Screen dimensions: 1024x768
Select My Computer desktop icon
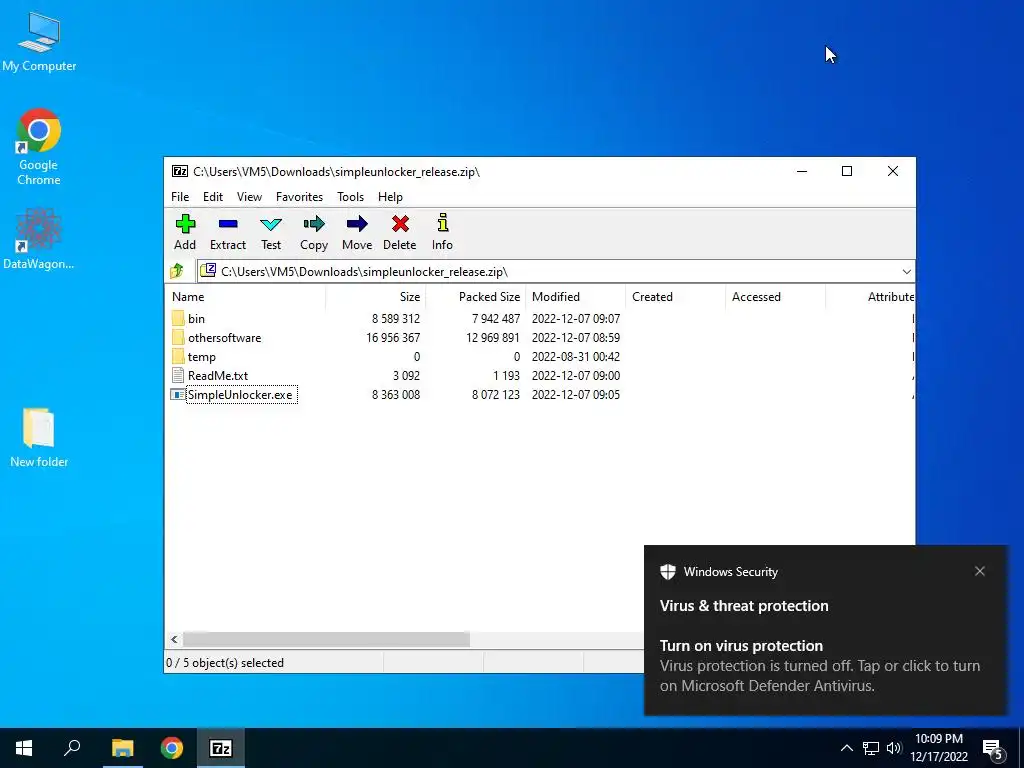39,42
